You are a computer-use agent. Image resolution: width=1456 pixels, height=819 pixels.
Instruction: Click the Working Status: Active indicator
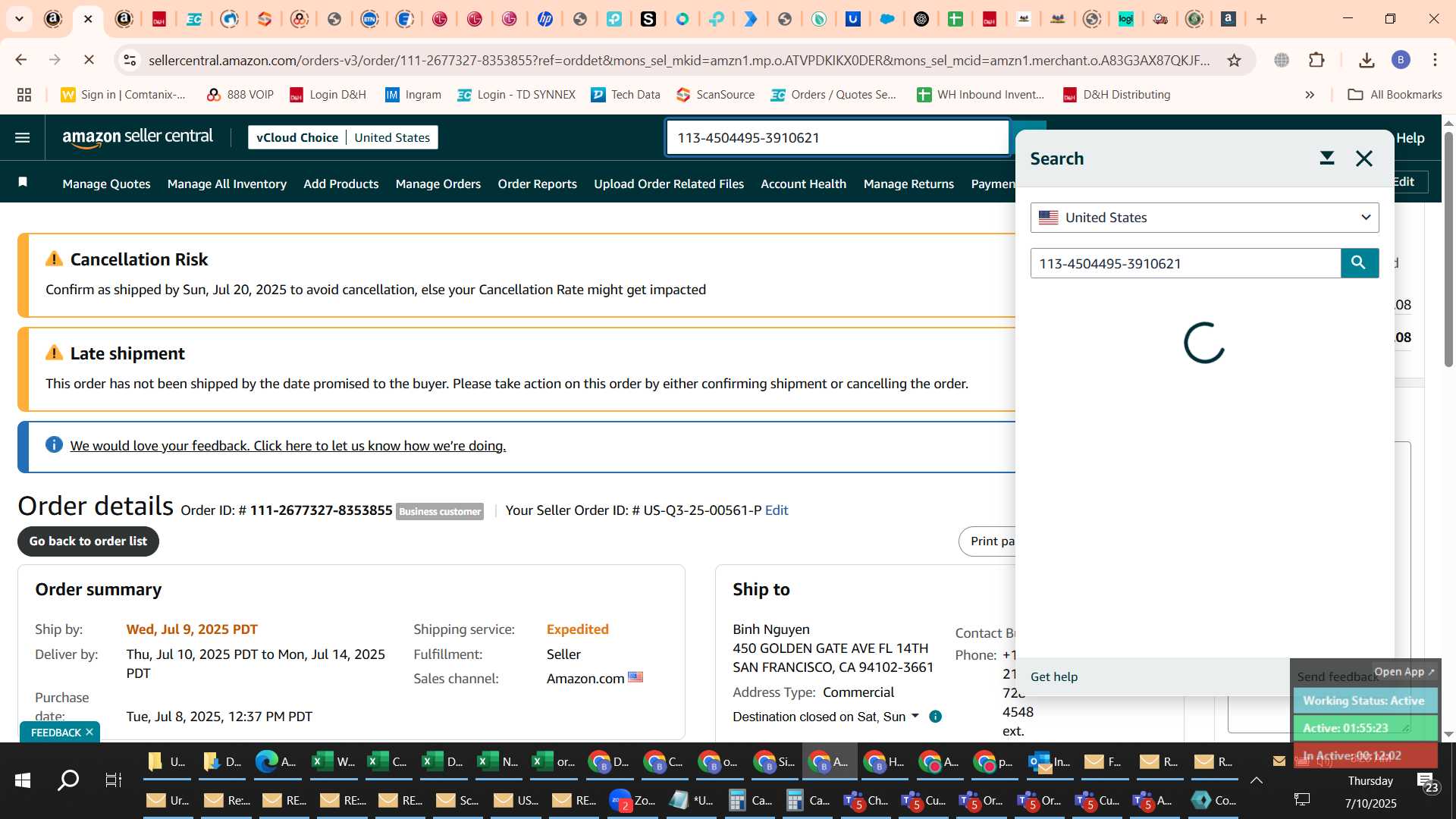1364,701
